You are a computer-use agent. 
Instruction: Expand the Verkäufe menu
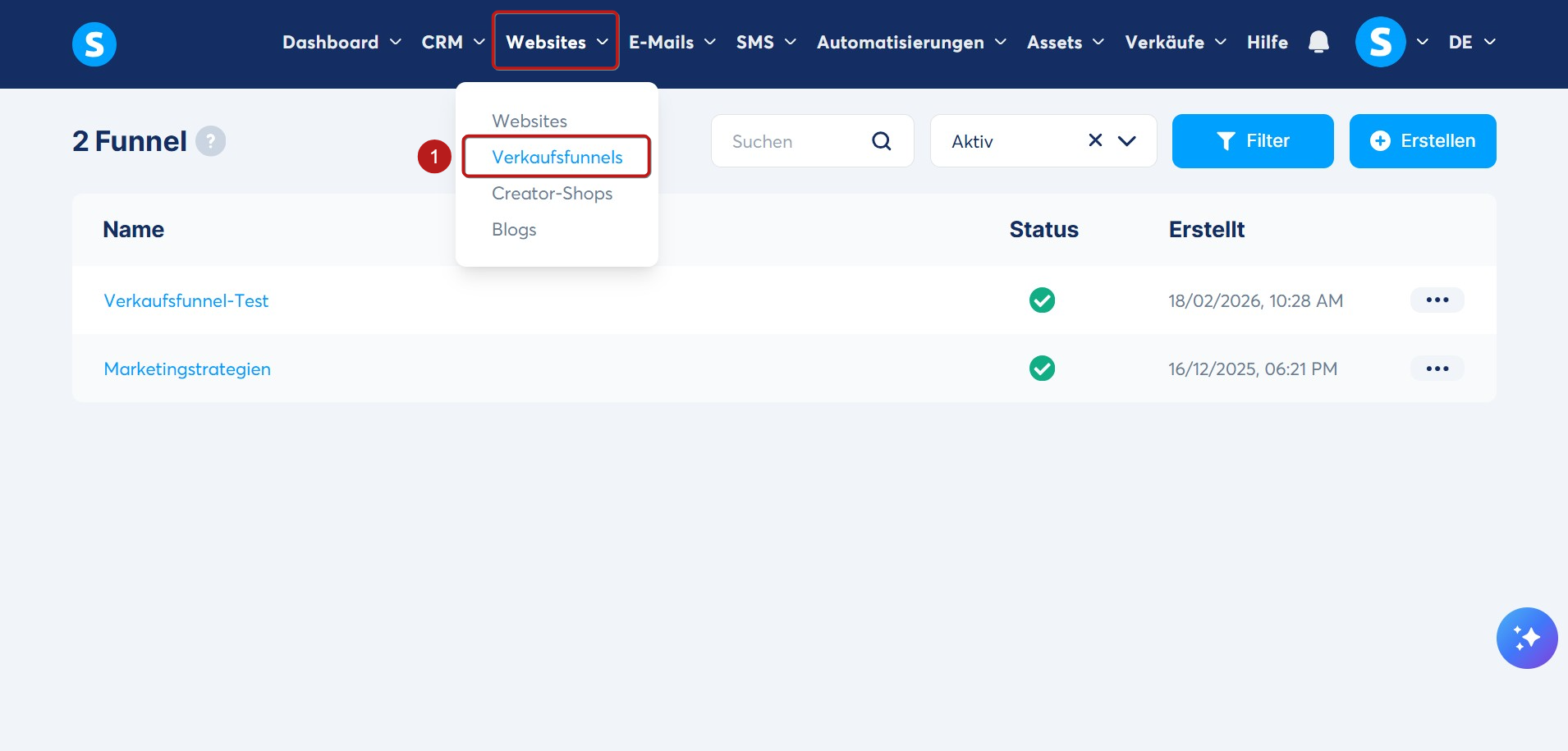coord(1176,42)
